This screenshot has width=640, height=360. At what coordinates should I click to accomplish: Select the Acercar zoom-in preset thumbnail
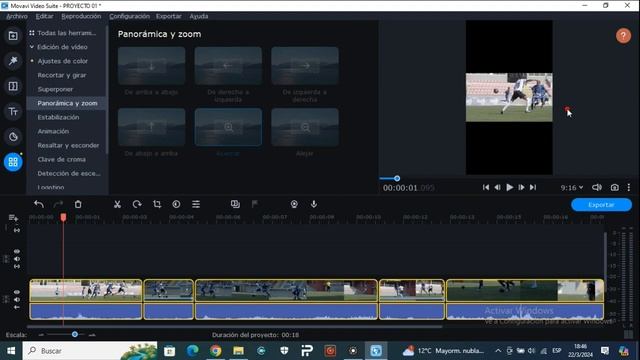click(x=228, y=127)
